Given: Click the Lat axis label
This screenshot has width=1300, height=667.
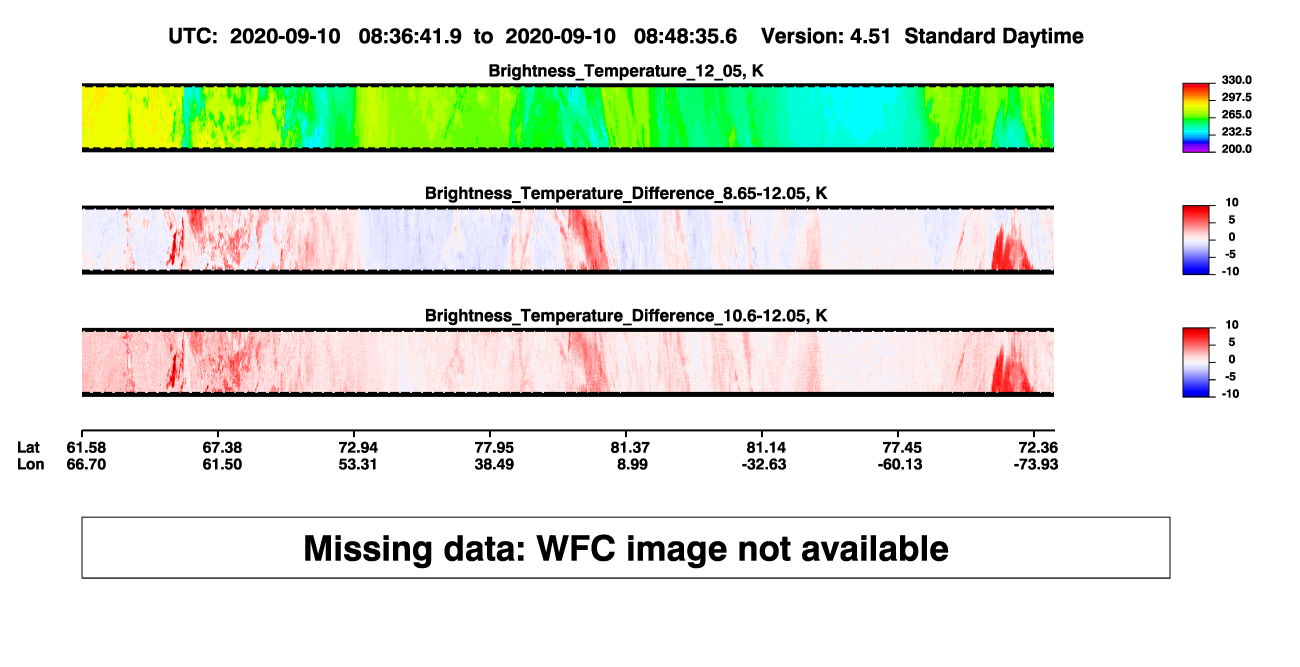Looking at the screenshot, I should coord(28,446).
